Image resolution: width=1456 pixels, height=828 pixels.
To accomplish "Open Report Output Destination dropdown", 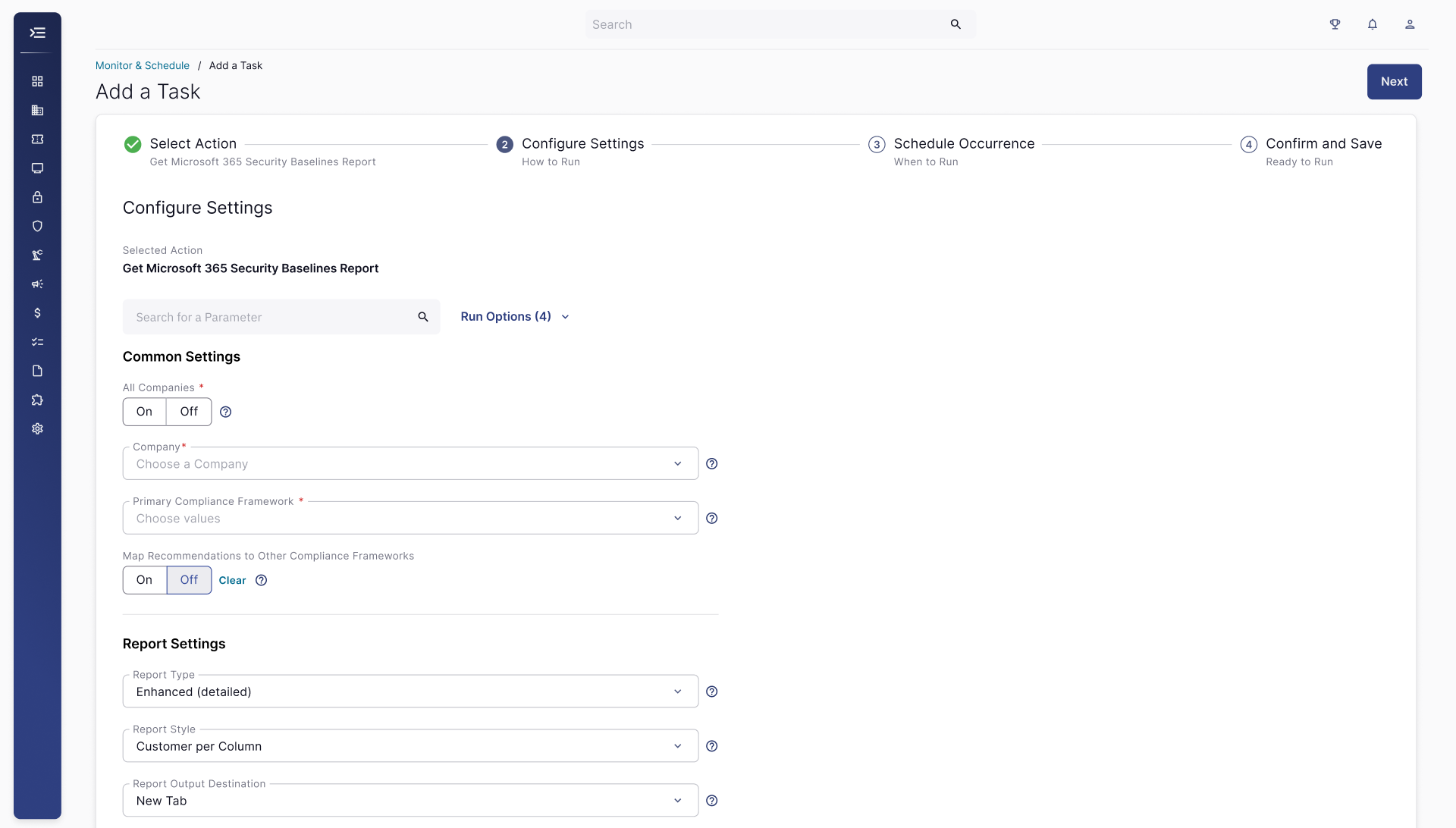I will [410, 801].
